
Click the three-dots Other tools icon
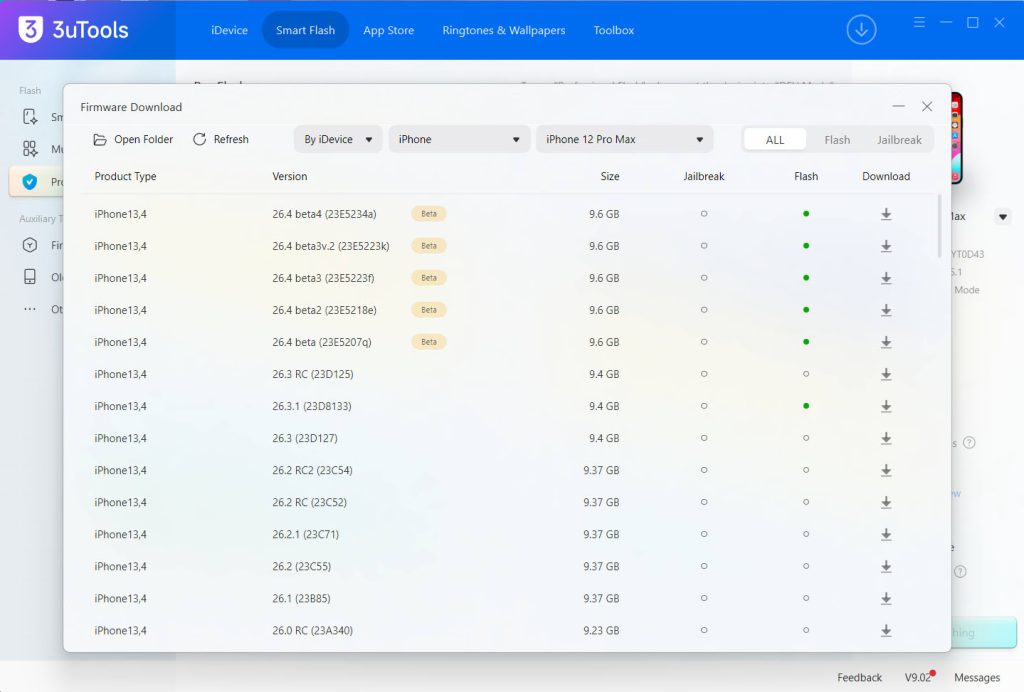pos(30,309)
